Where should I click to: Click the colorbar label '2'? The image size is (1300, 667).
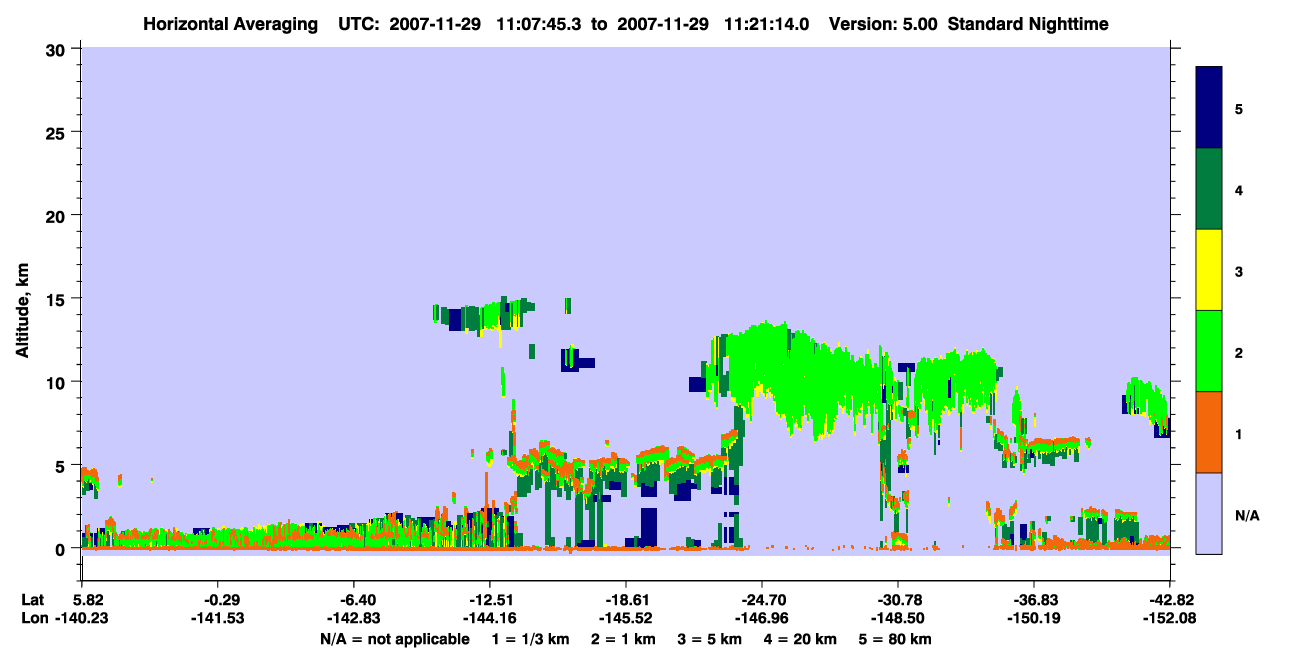click(x=1239, y=351)
